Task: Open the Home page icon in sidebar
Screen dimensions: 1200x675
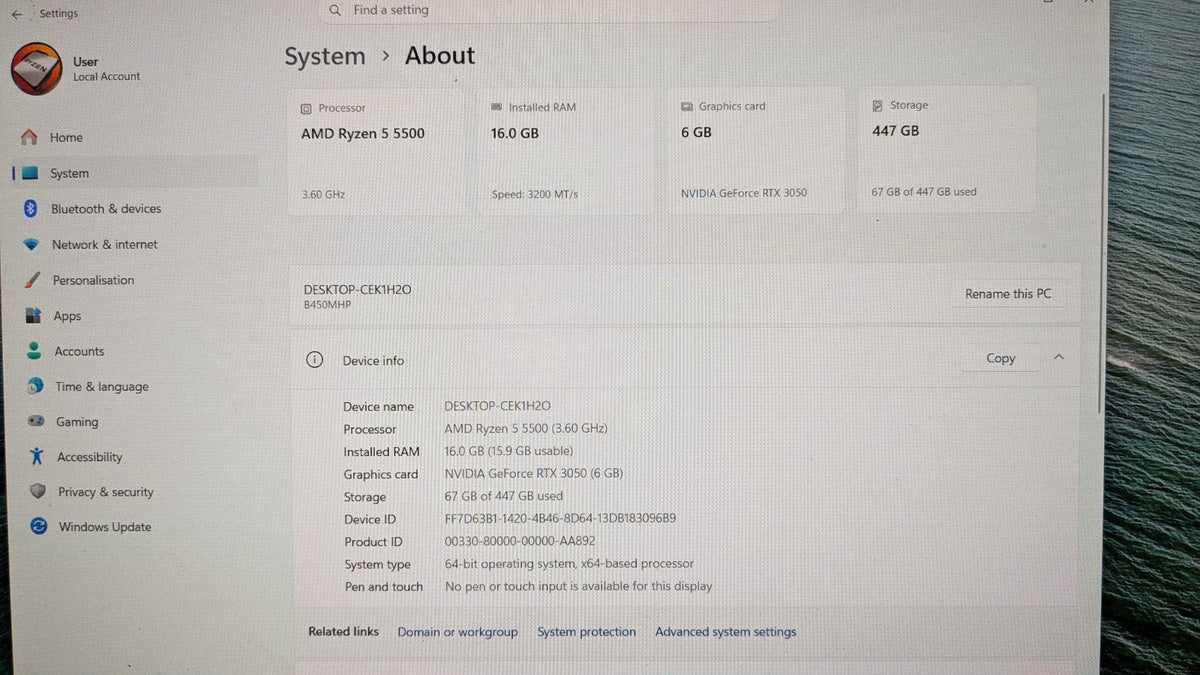Action: click(30, 137)
